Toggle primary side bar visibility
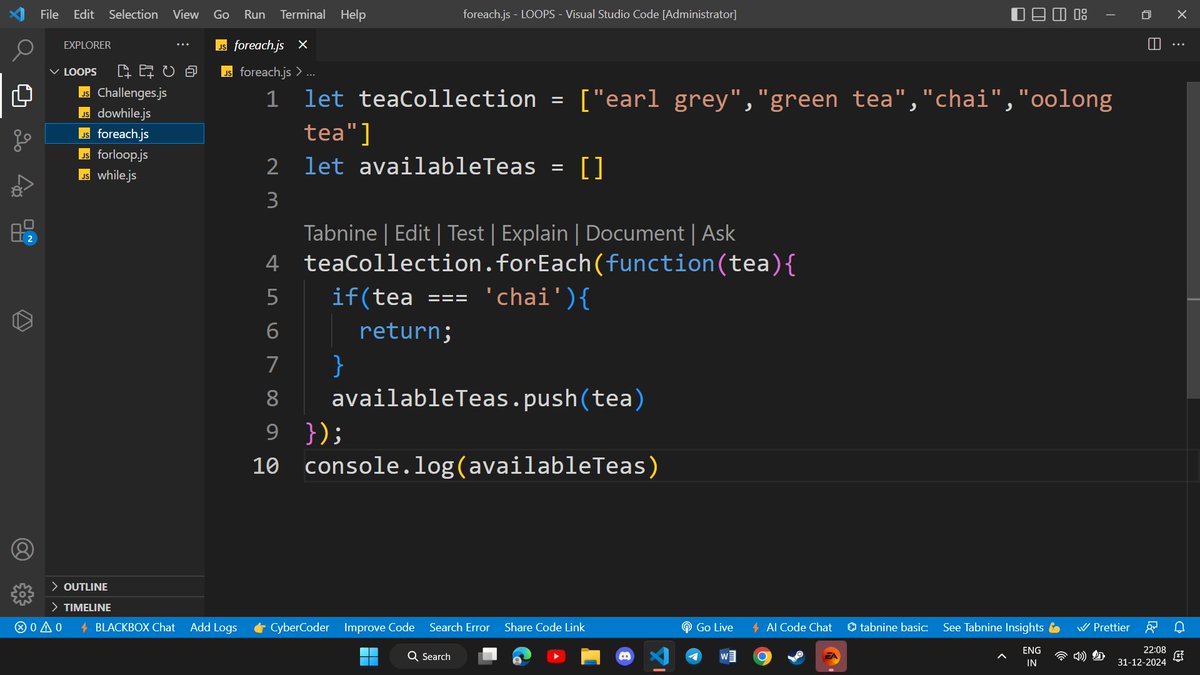This screenshot has width=1200, height=675. coord(1018,14)
